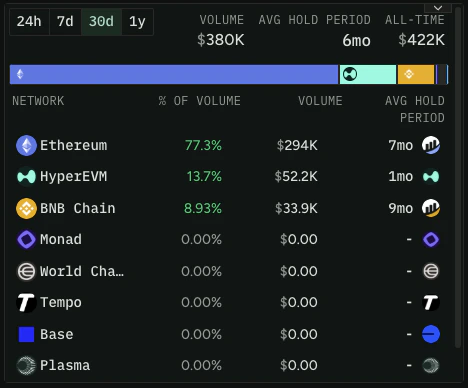
Task: Click the $294K Ethereum volume value
Action: tap(297, 146)
